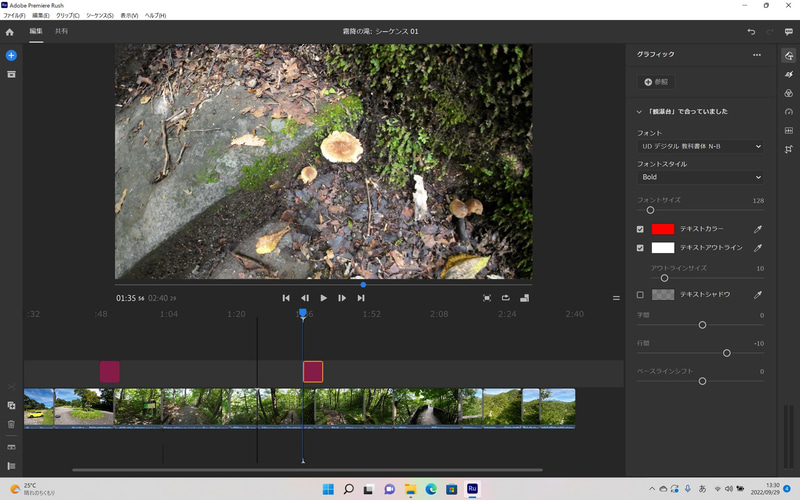
Task: Open the Speed panel icon in right sidebar
Action: 788,112
